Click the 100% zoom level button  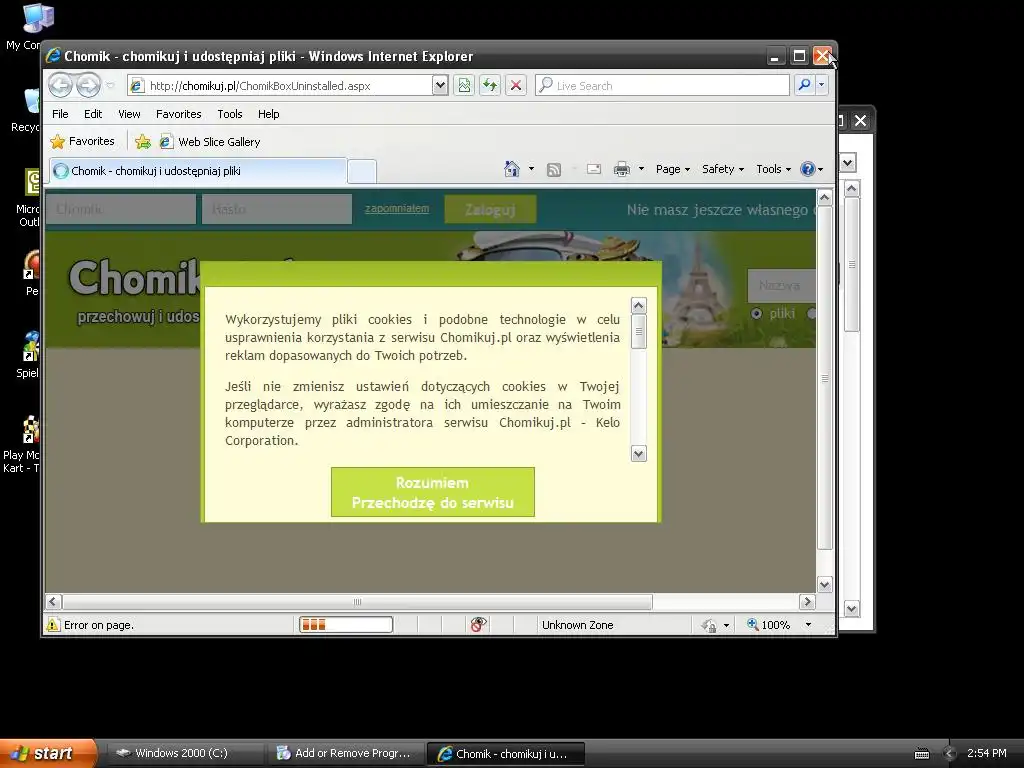click(x=769, y=625)
